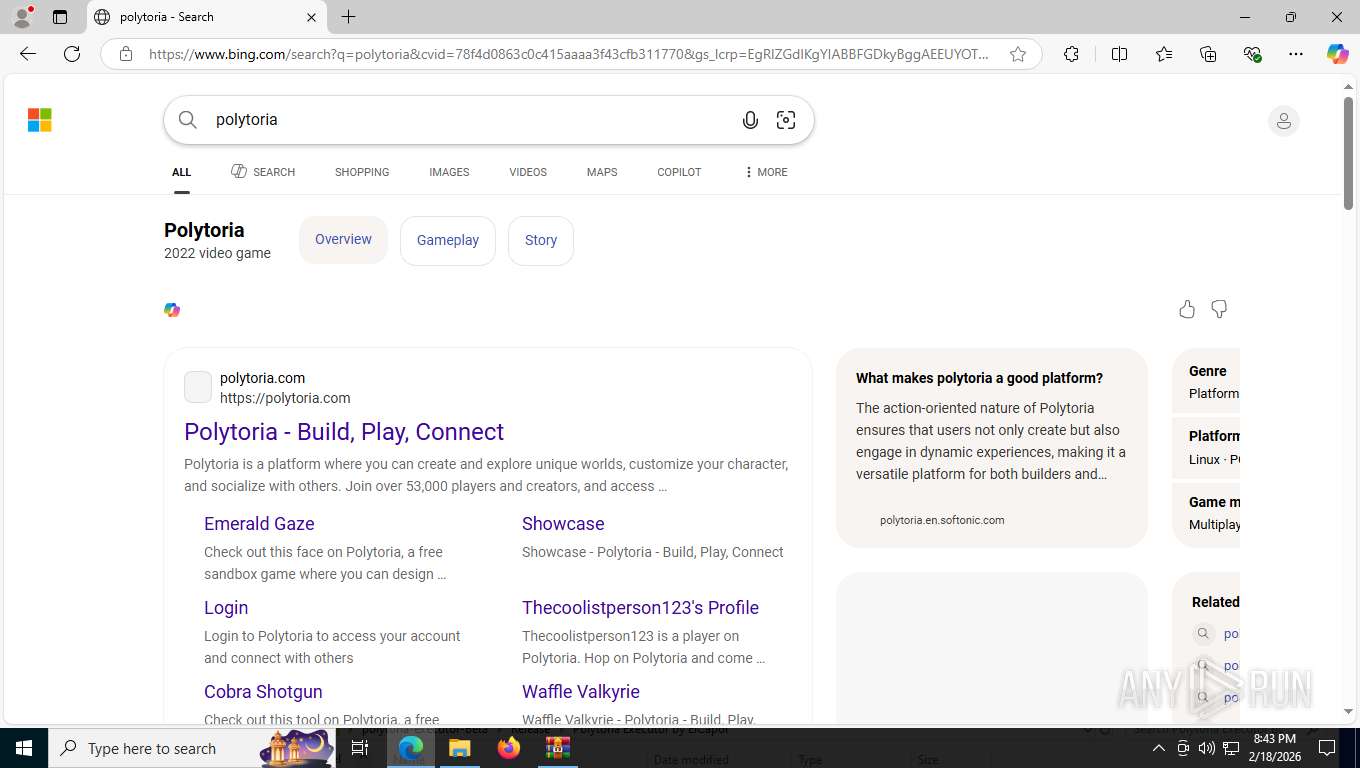The height and width of the screenshot is (768, 1360).
Task: Expand the MORE search categories menu
Action: (766, 172)
